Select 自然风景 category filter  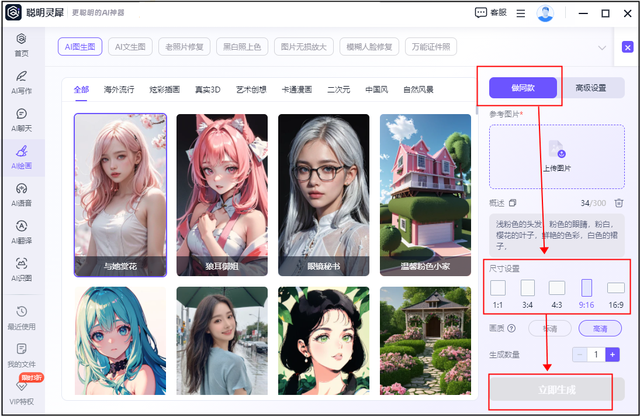click(418, 89)
